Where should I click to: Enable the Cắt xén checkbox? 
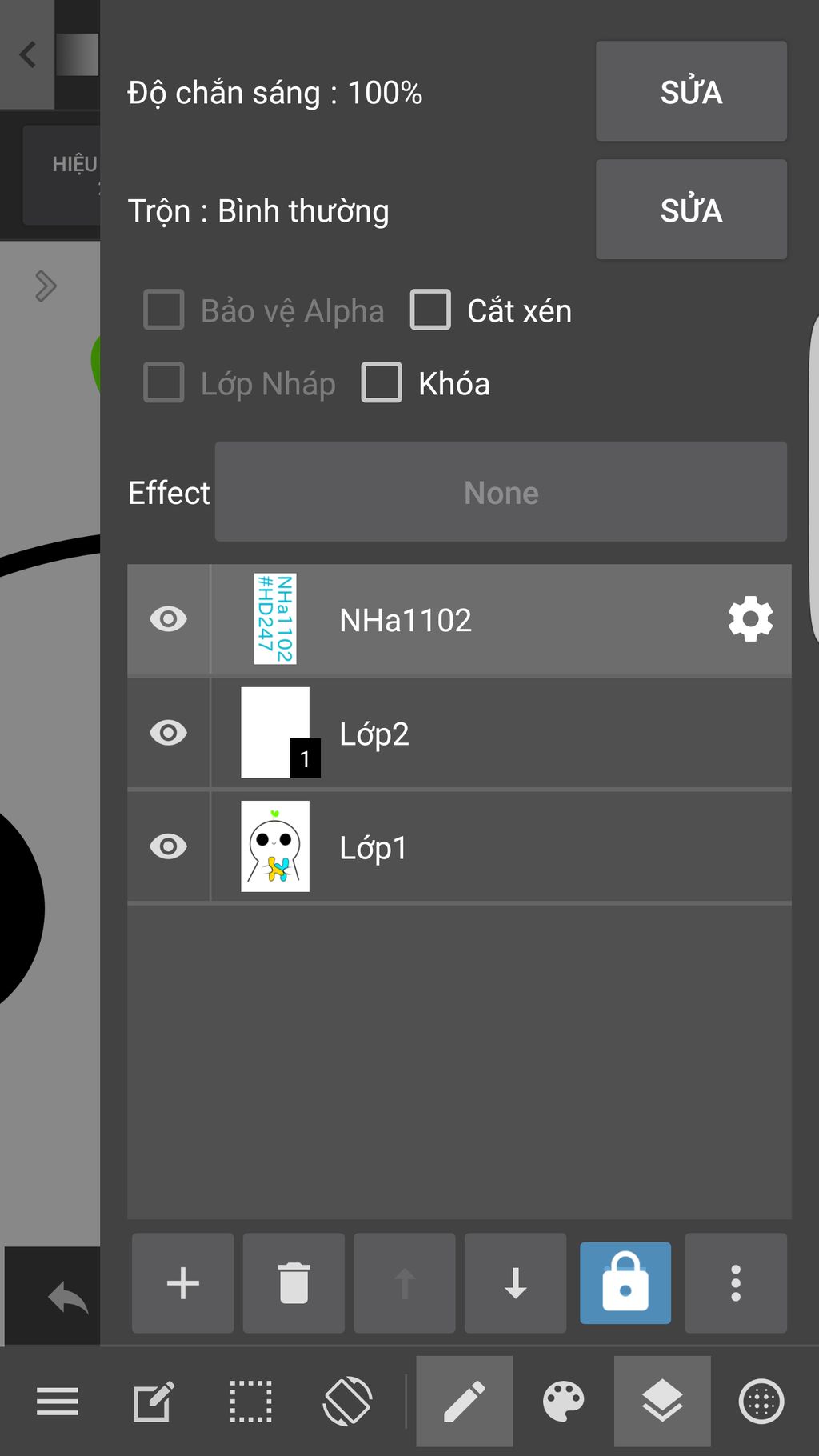click(430, 310)
